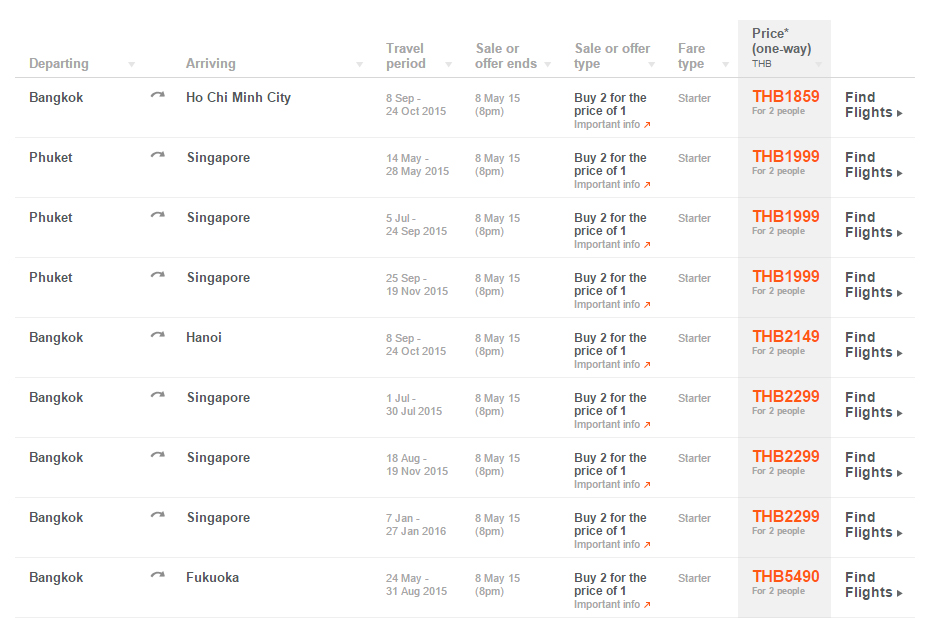Click the red external-link icon in the Fukuoka row
Image resolution: width=934 pixels, height=618 pixels.
647,605
